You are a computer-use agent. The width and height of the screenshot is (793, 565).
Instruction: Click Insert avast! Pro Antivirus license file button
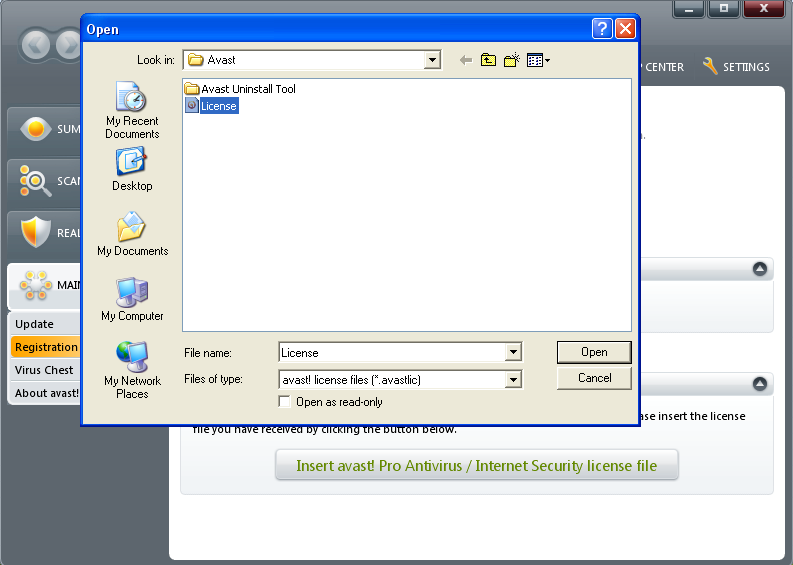pyautogui.click(x=476, y=465)
